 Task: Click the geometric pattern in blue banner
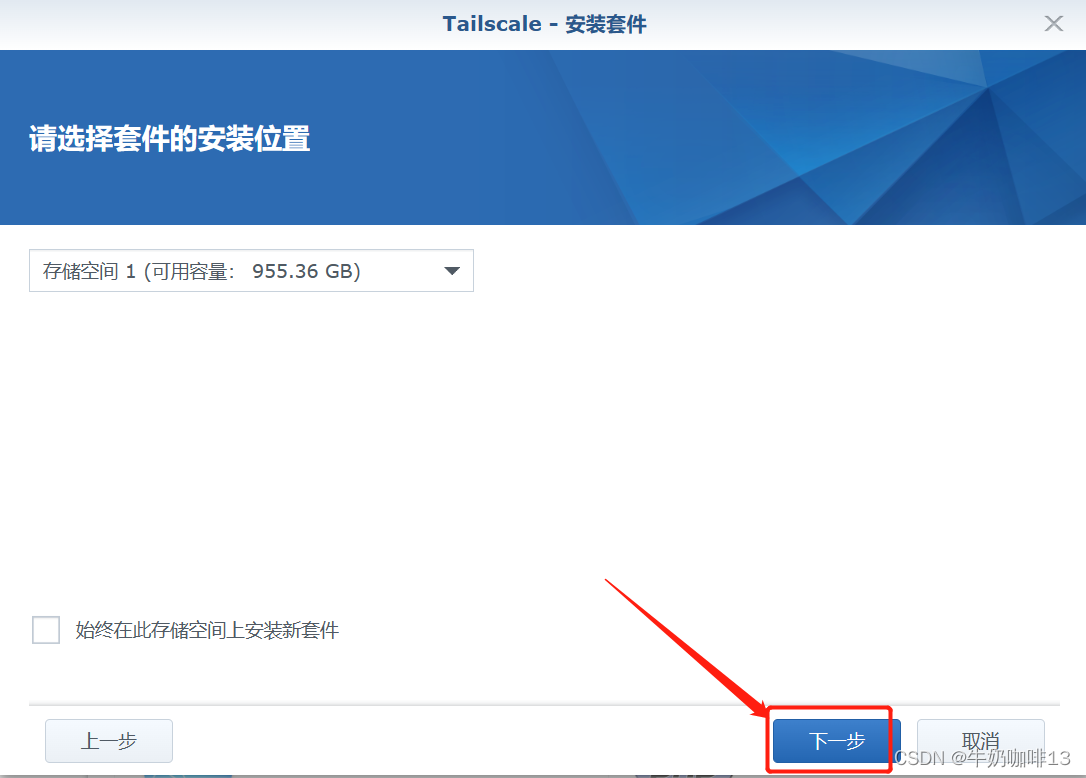point(866,137)
